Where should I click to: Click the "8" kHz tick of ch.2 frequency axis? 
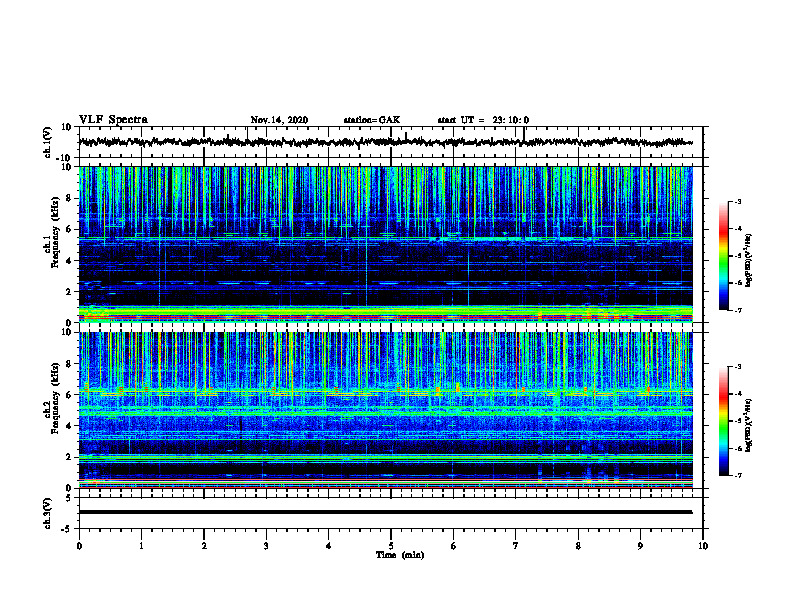coord(69,364)
